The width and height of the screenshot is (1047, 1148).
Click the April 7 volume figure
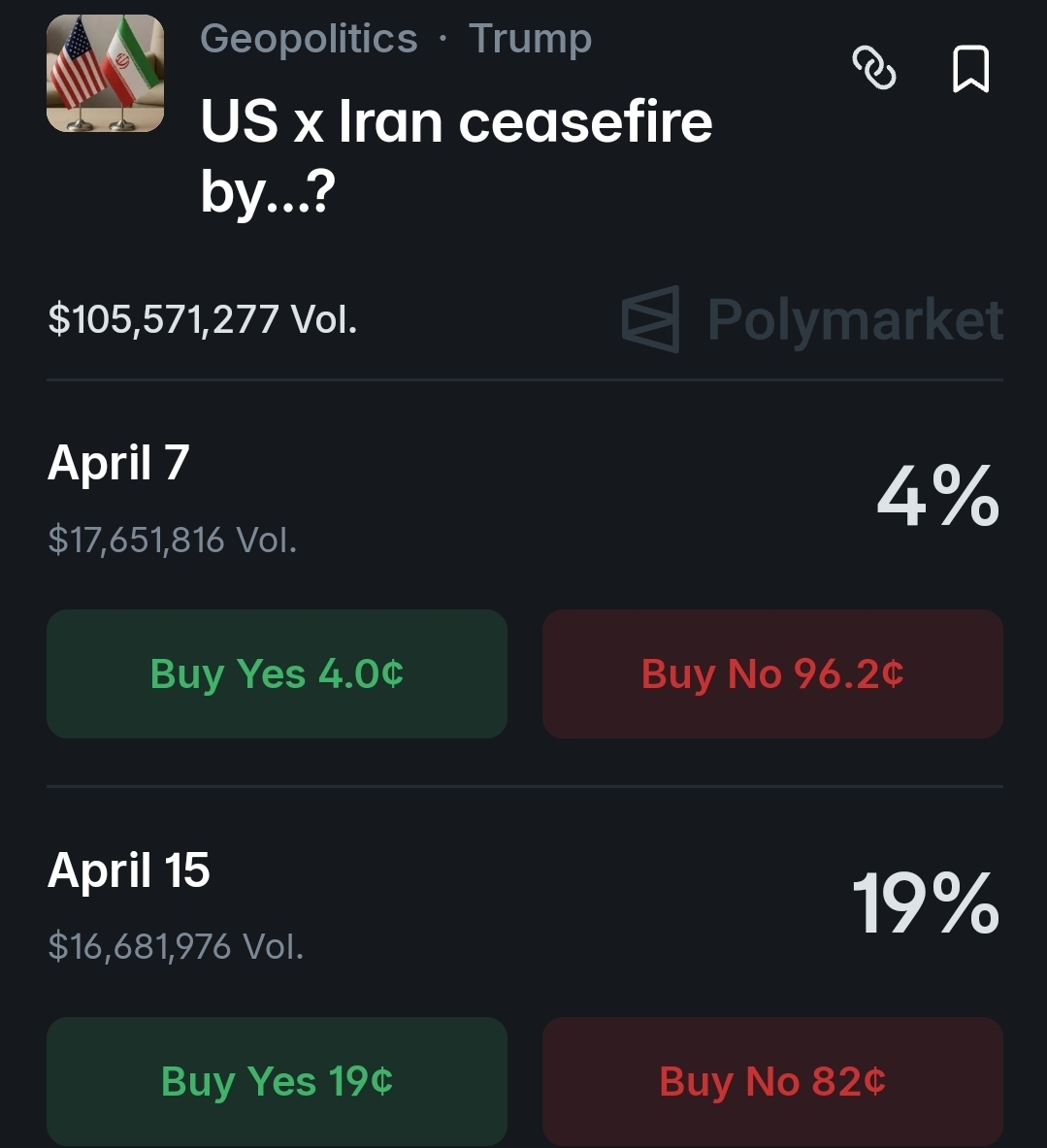click(172, 540)
